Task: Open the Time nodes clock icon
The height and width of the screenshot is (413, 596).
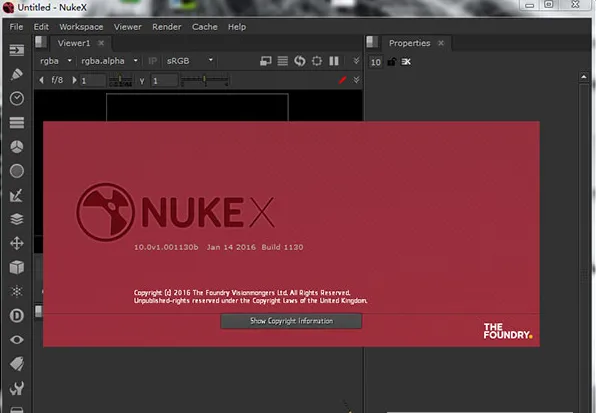Action: coord(17,98)
